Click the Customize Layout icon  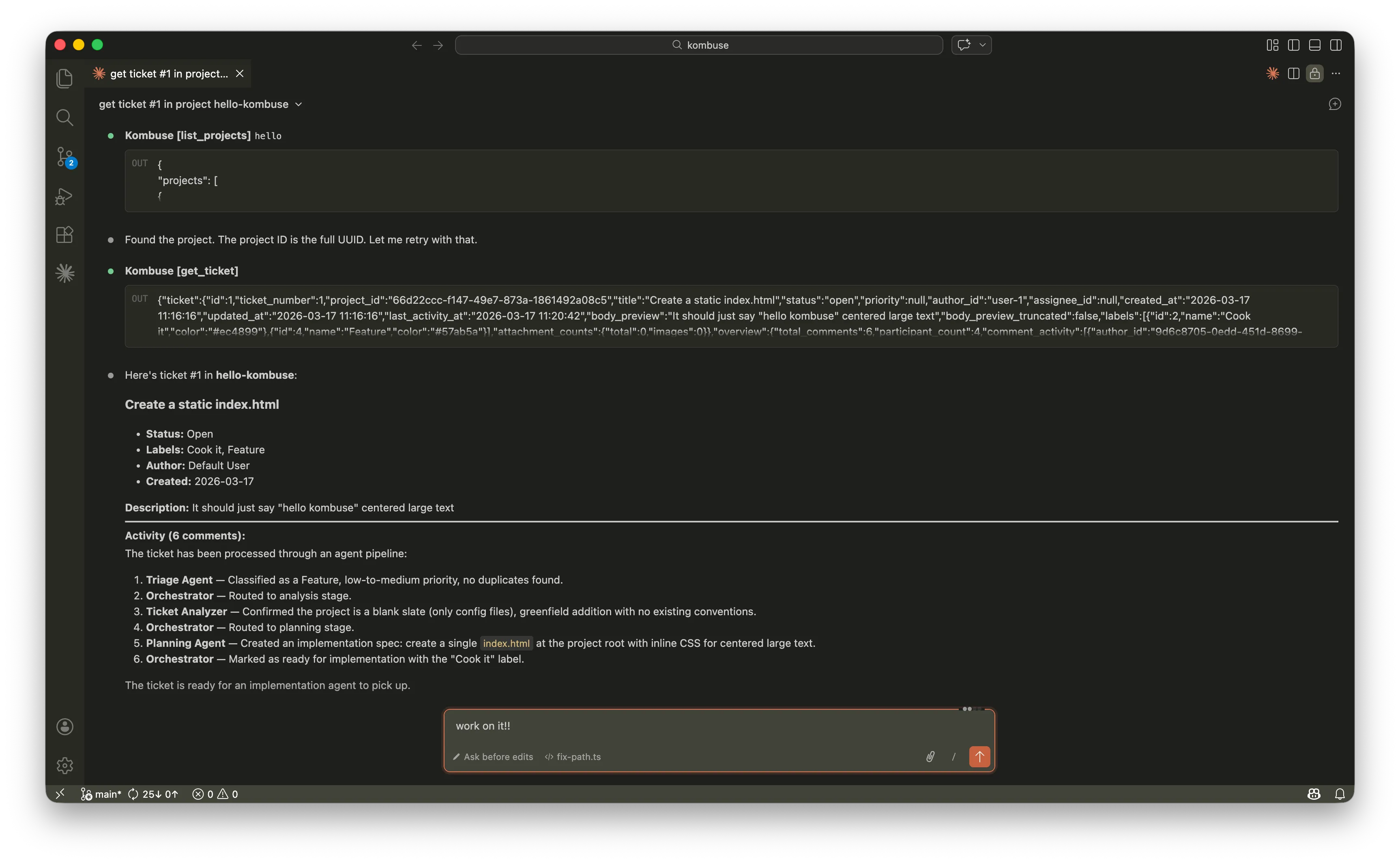coord(1272,45)
